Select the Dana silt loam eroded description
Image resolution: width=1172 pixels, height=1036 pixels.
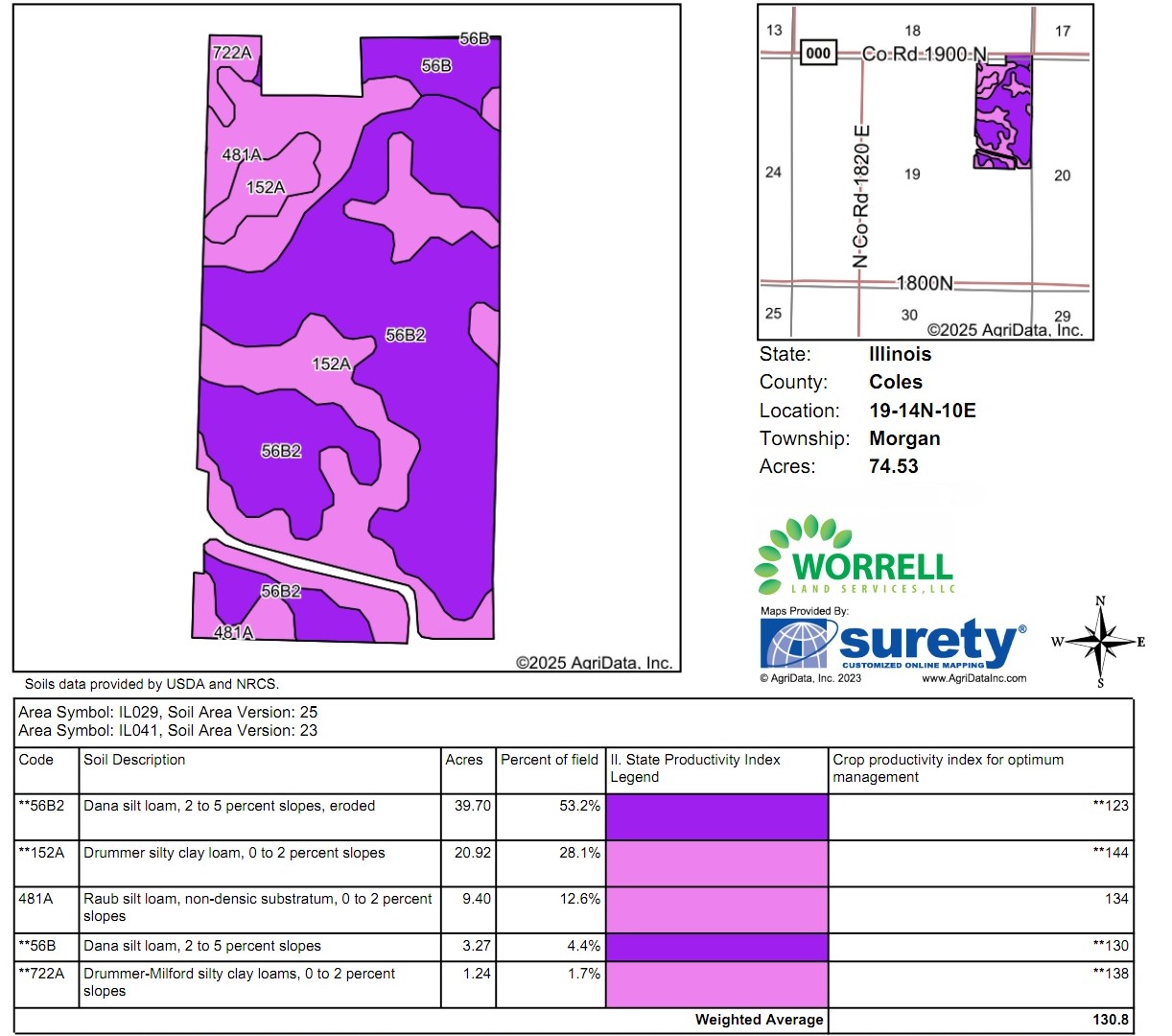click(x=229, y=806)
